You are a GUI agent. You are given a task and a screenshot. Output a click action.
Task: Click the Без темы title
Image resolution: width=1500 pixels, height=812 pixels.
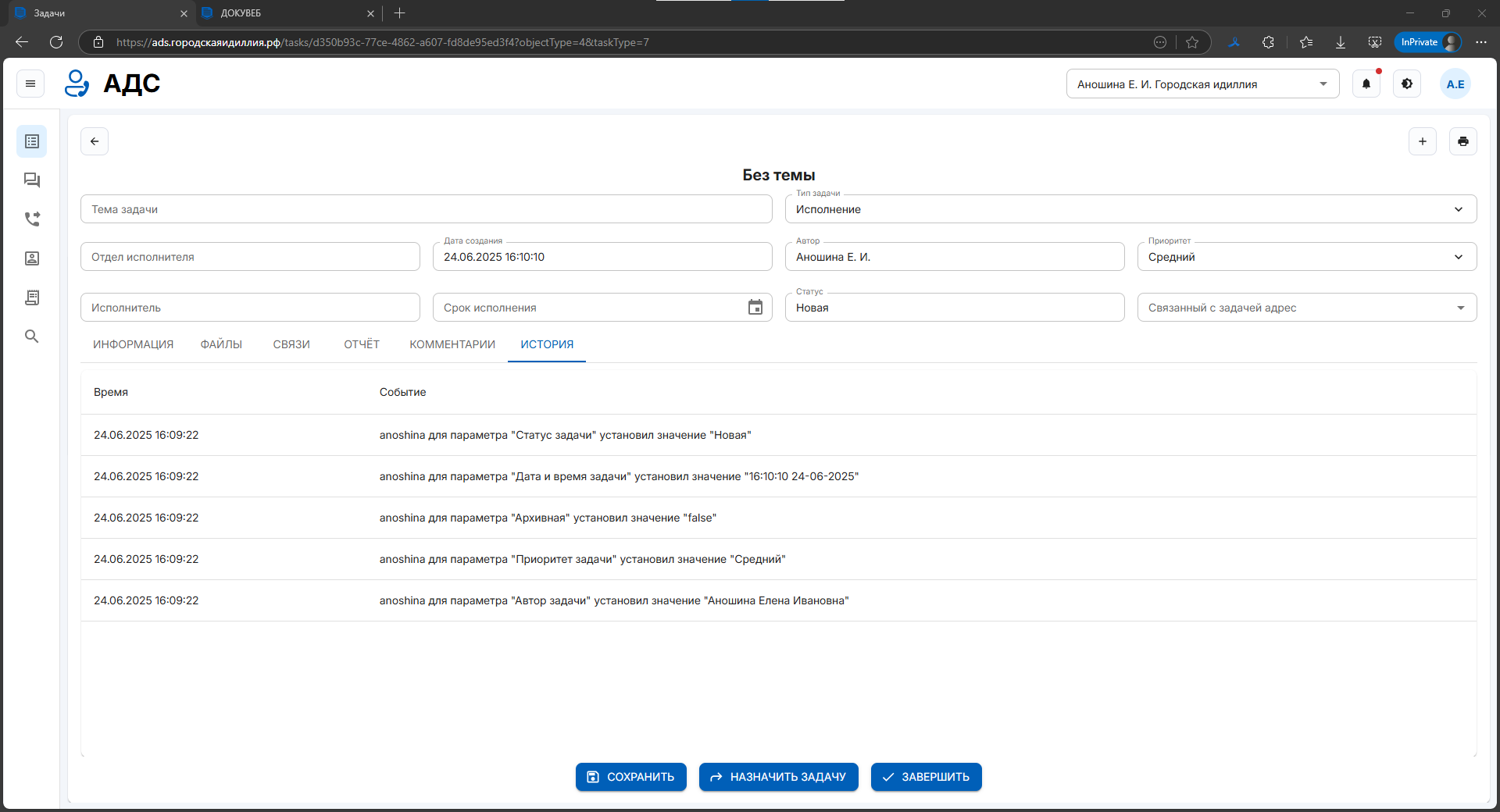tap(779, 175)
